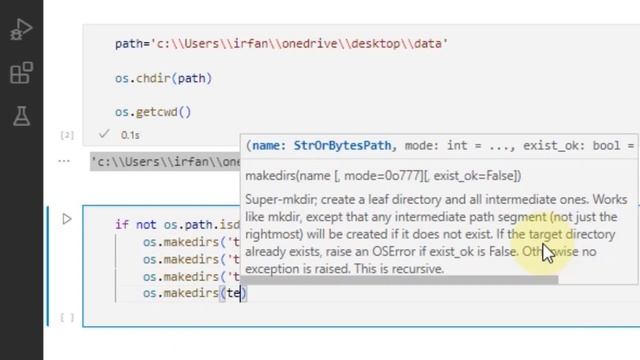Viewport: 640px width, 360px height.
Task: Click the tooltip's horizontal scrollbar
Action: tap(399, 280)
